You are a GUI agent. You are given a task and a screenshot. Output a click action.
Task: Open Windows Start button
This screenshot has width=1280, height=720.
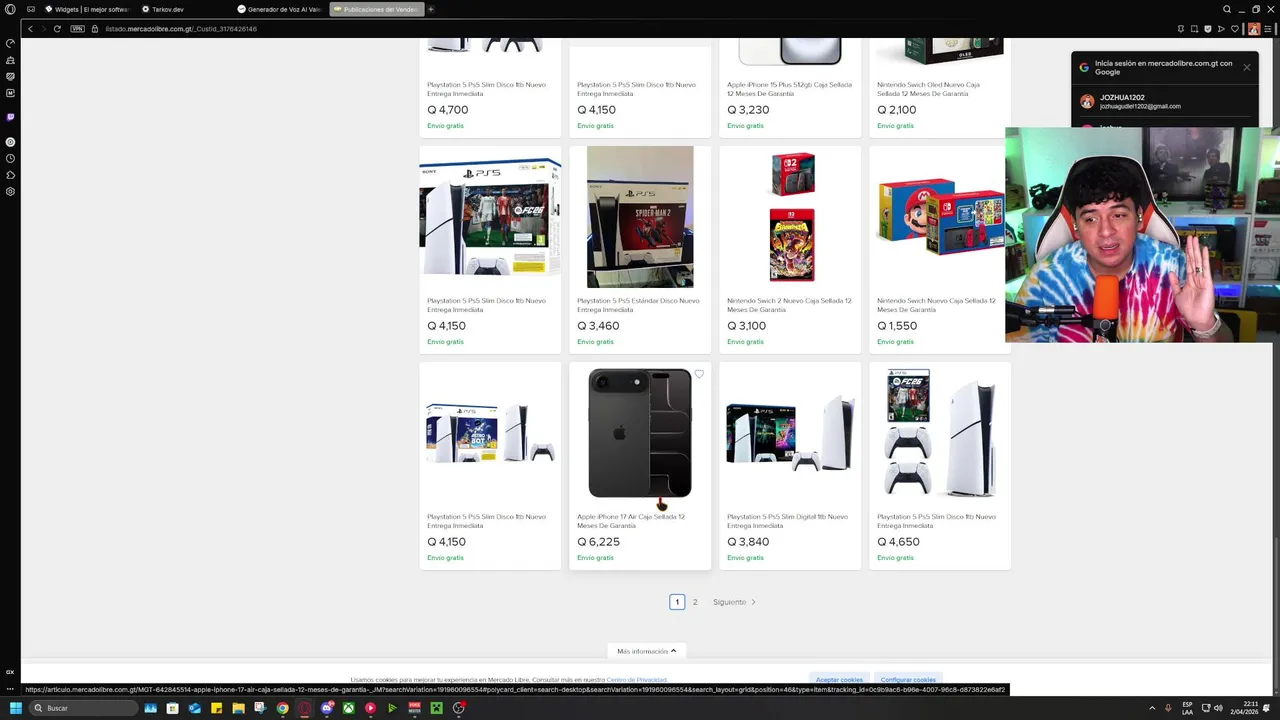click(x=15, y=708)
